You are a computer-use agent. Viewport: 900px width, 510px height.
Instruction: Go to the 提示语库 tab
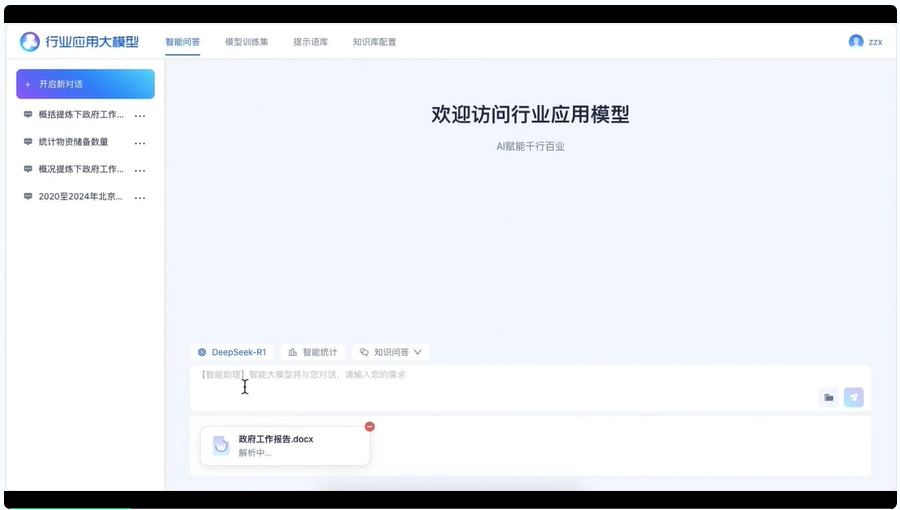tap(310, 42)
